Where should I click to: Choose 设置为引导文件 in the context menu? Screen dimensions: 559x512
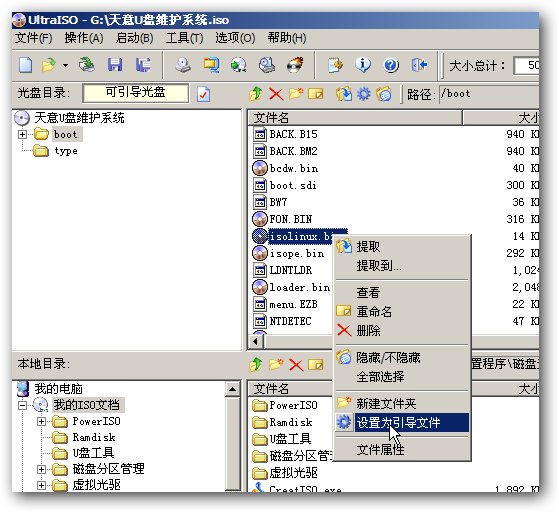click(x=402, y=423)
